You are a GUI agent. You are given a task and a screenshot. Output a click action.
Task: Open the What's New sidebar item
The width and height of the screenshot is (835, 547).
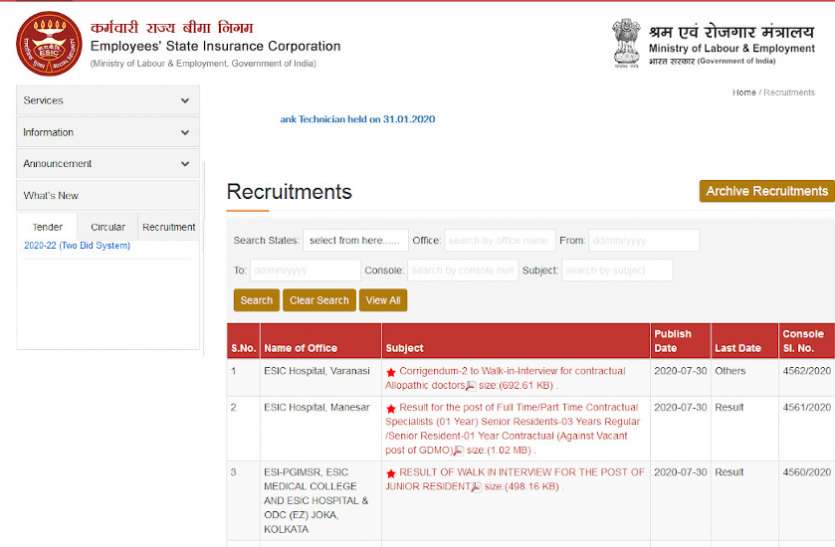coord(108,195)
